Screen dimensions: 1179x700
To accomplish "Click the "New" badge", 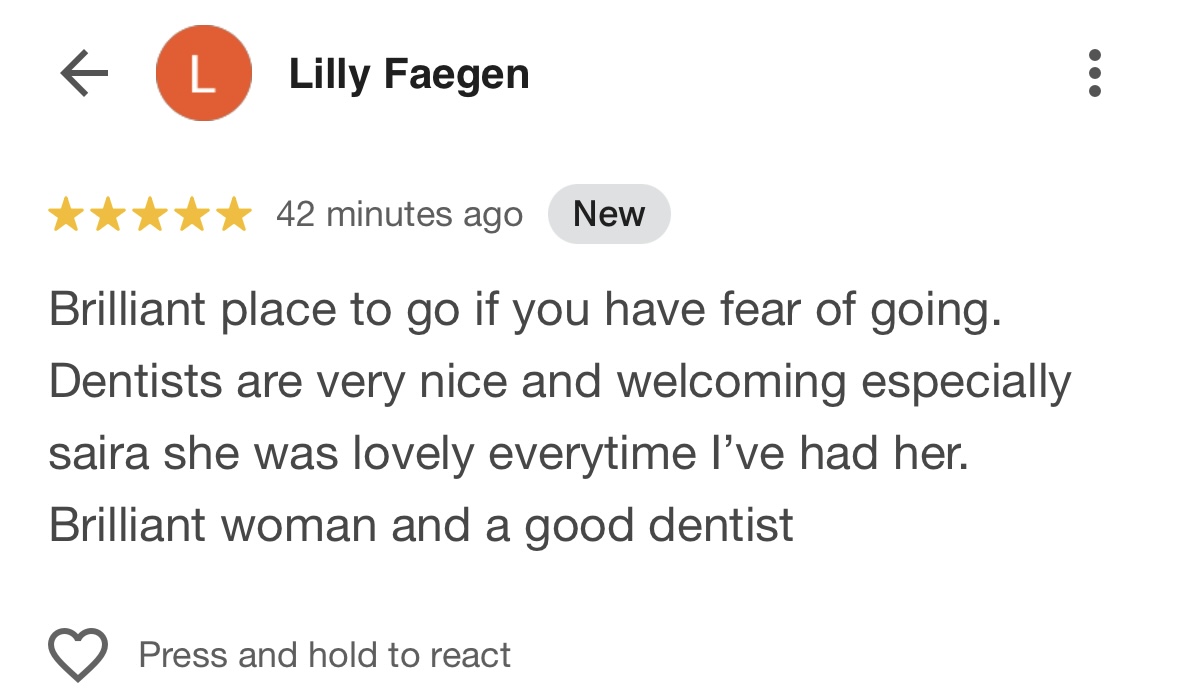I will (x=609, y=214).
